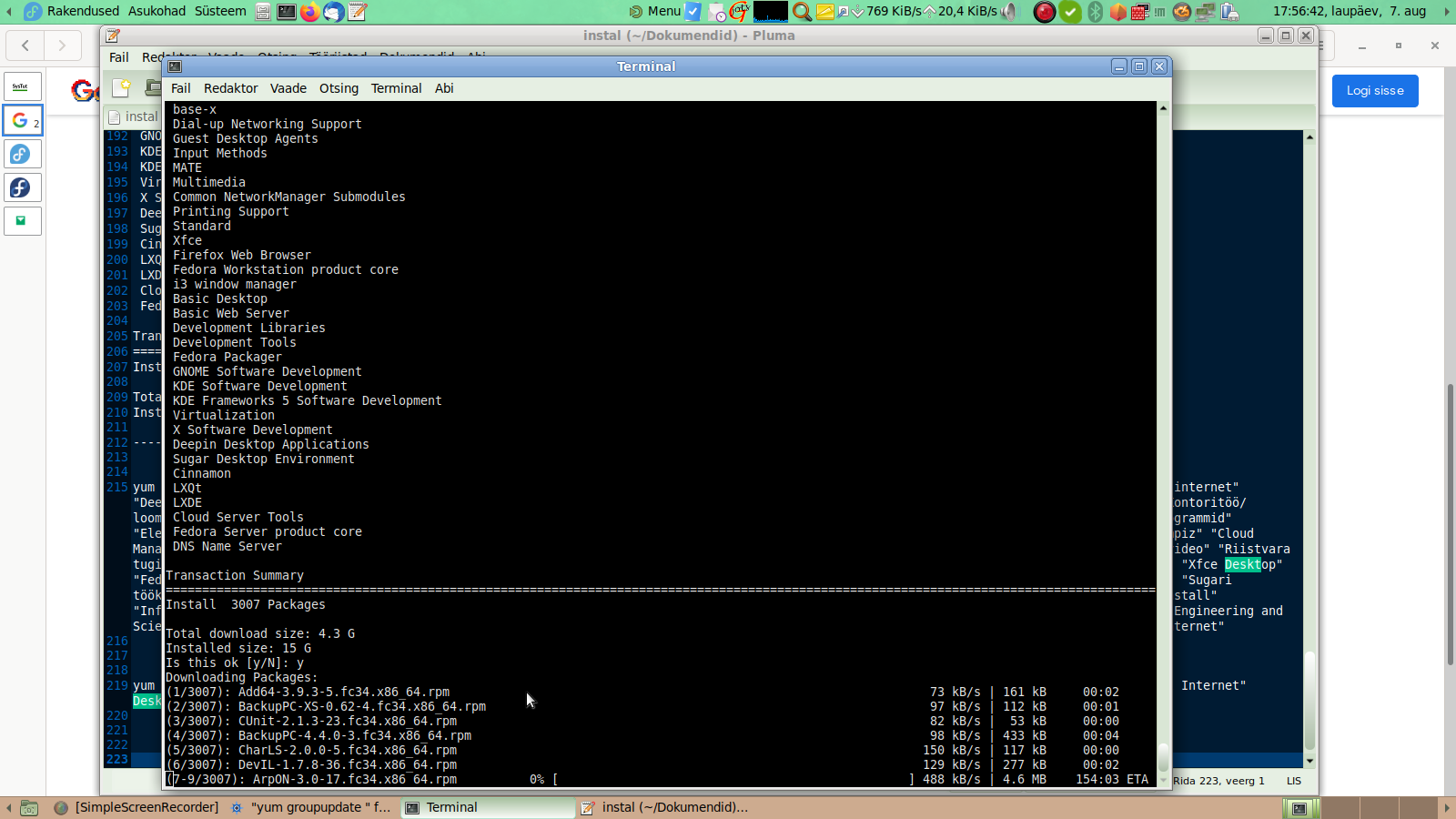The height and width of the screenshot is (819, 1456).
Task: Click the 'Fedora Workstation product core' terminal line
Action: tap(286, 269)
